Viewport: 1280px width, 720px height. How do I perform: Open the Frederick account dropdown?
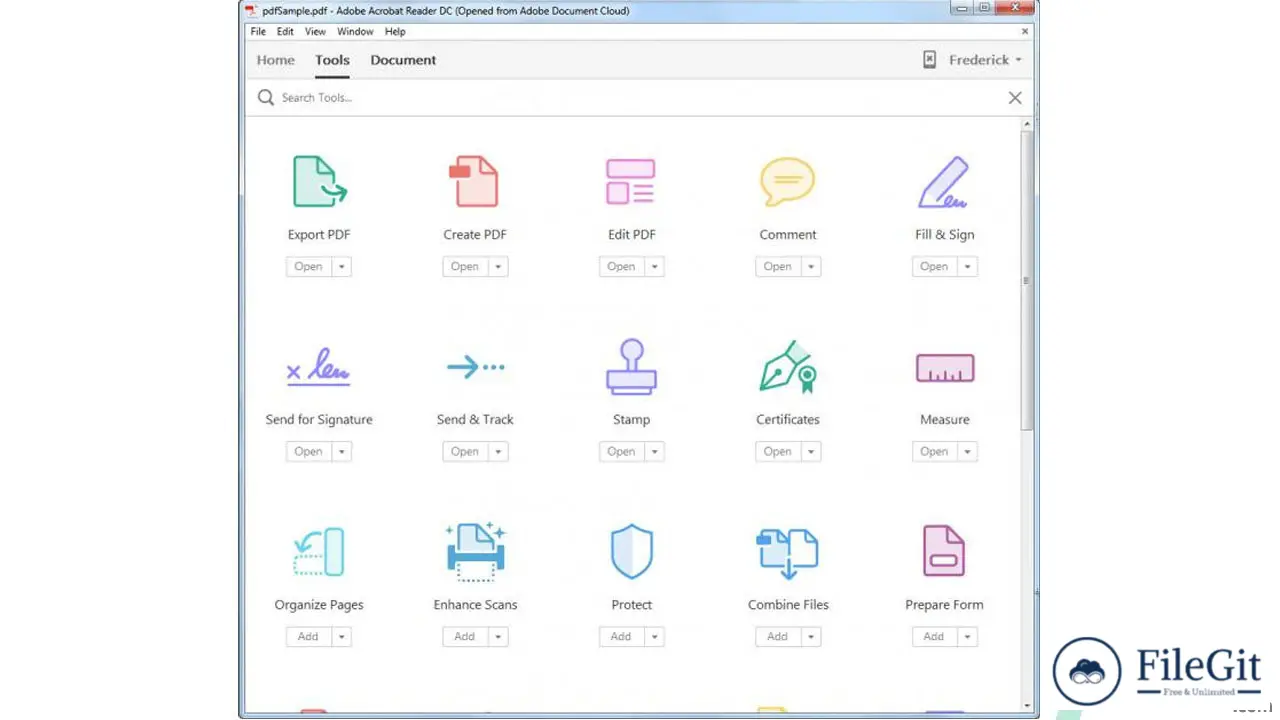[x=985, y=60]
